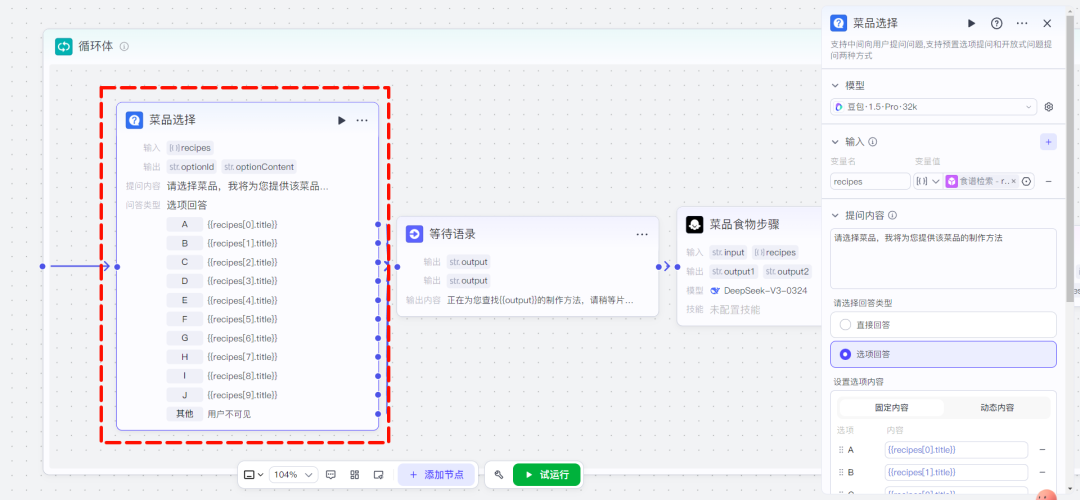
Task: Click option E {{recipes[4].title}} on canvas node
Action: point(242,300)
